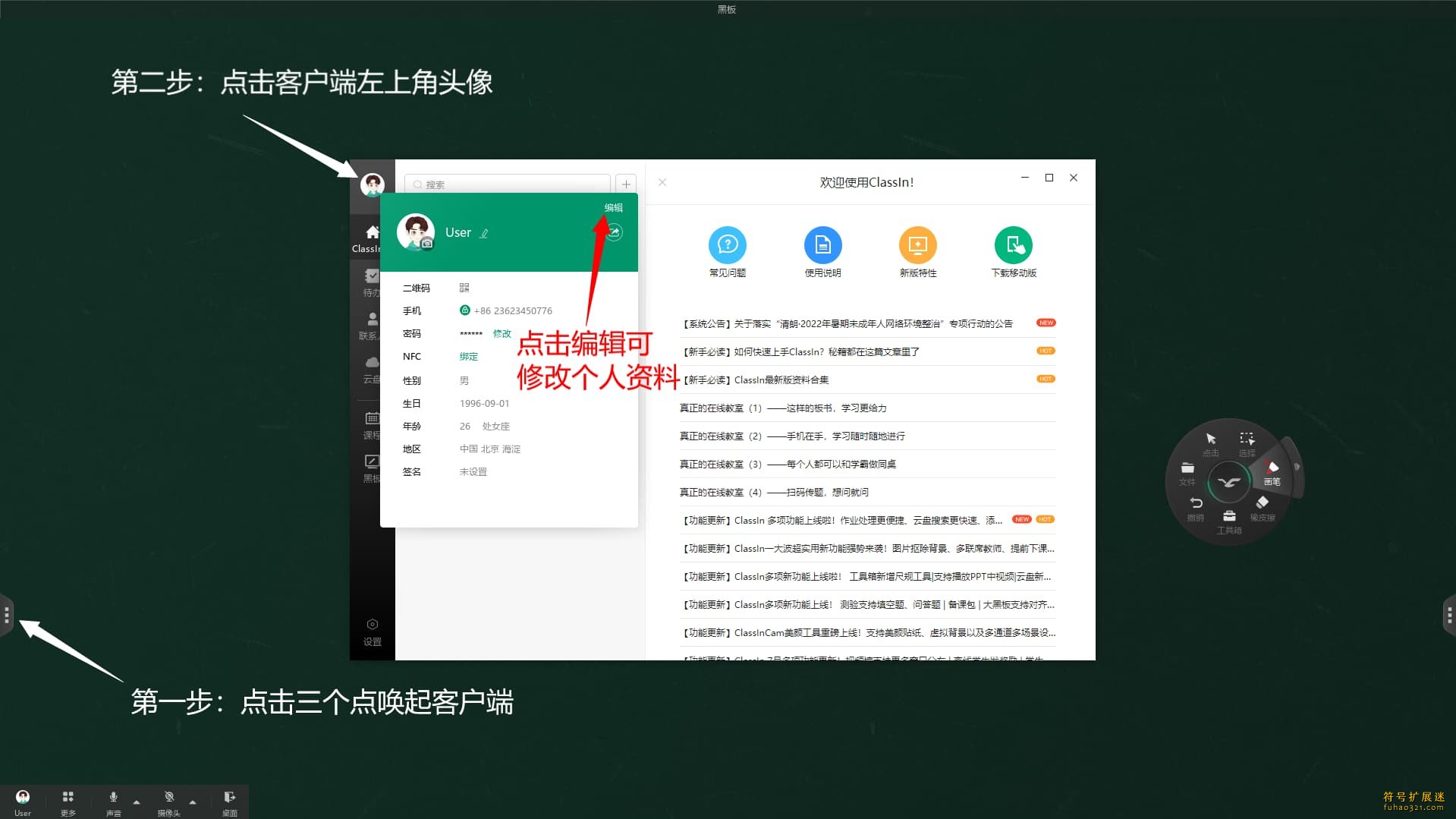This screenshot has width=1456, height=819.
Task: Open the 下载移动版 mobile download icon
Action: click(1014, 244)
